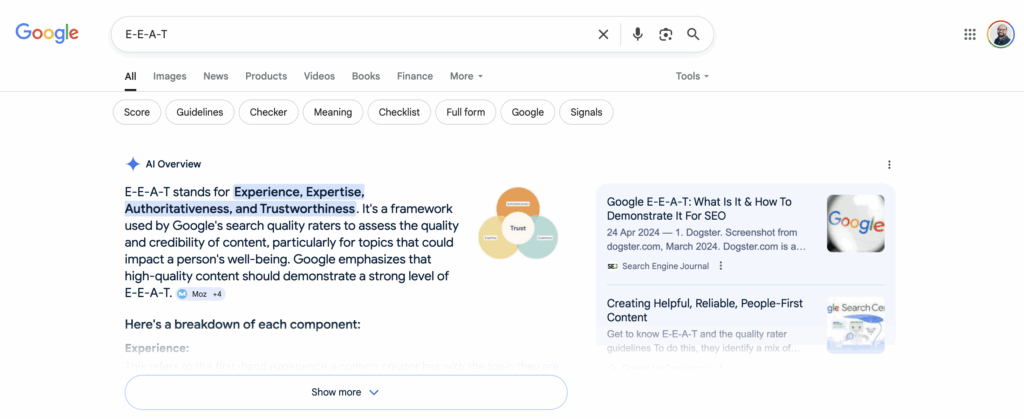Click the Search Engine Journal favicon
The height and width of the screenshot is (419, 1024).
tap(612, 266)
